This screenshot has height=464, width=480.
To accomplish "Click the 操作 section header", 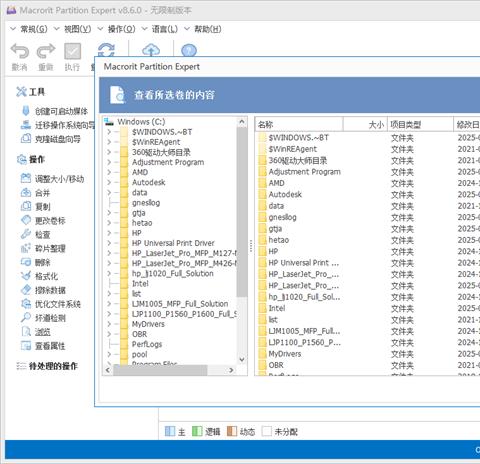I will [30, 159].
